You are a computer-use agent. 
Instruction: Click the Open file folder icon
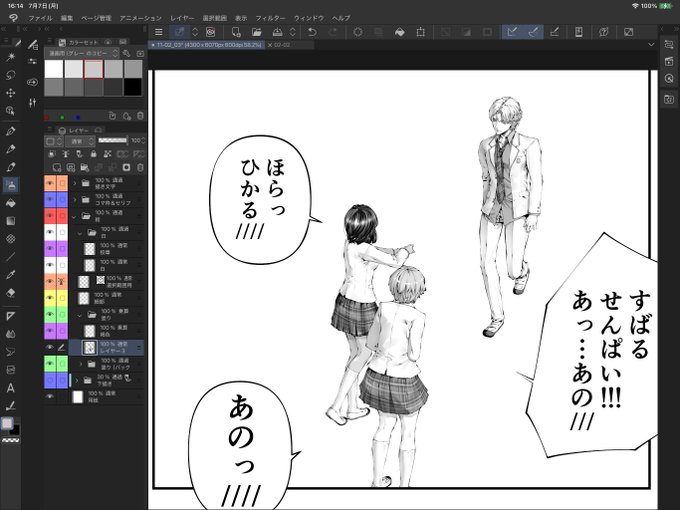coord(257,32)
